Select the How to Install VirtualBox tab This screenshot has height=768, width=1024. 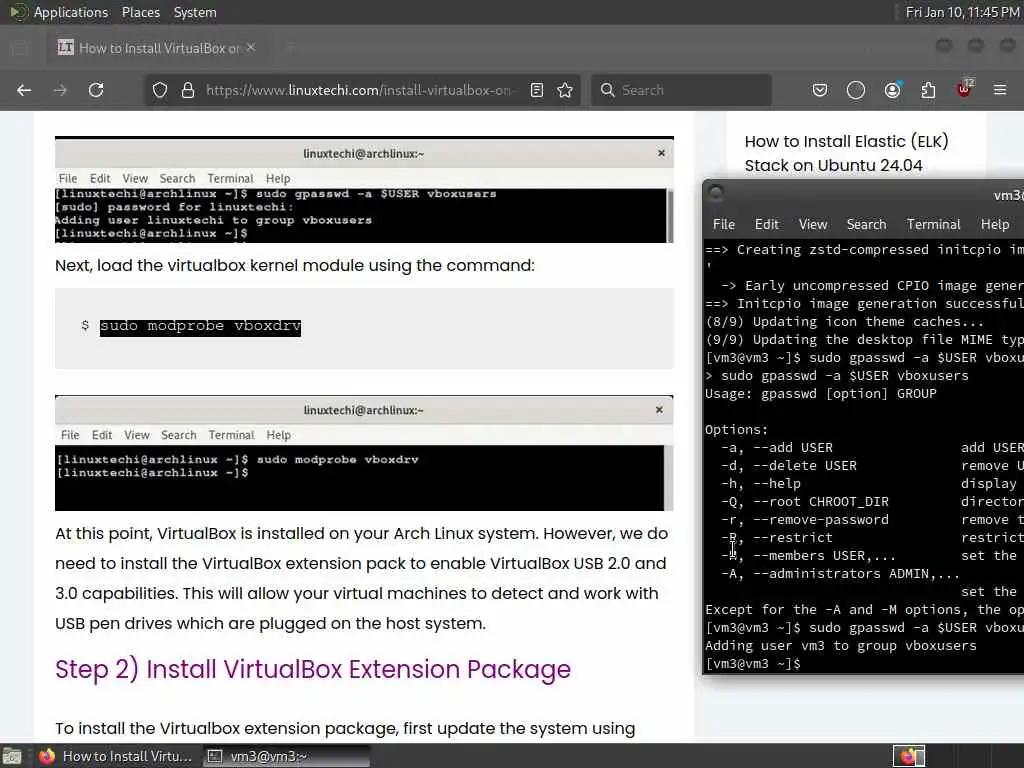[x=155, y=48]
